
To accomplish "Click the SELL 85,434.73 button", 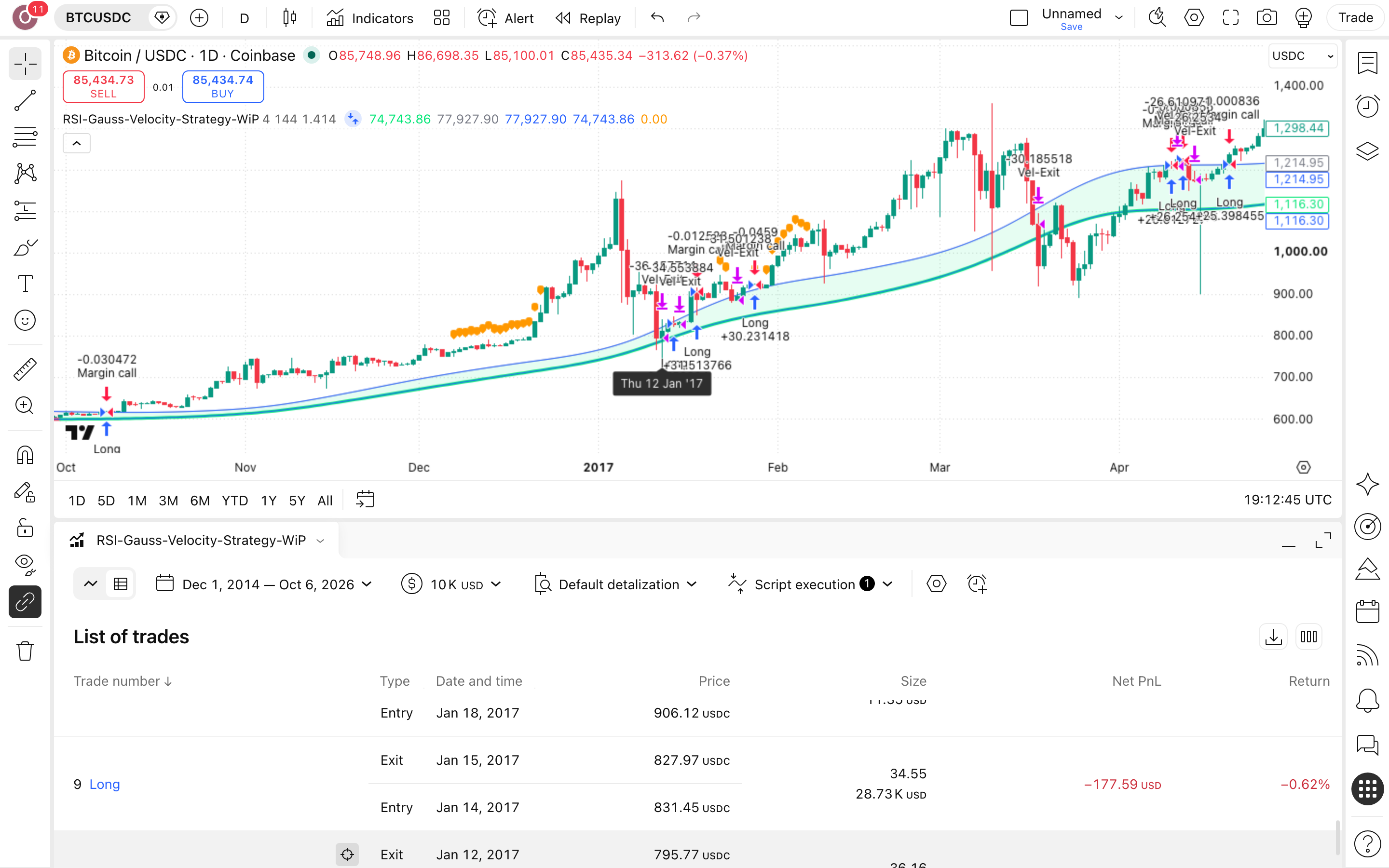I will [x=103, y=87].
